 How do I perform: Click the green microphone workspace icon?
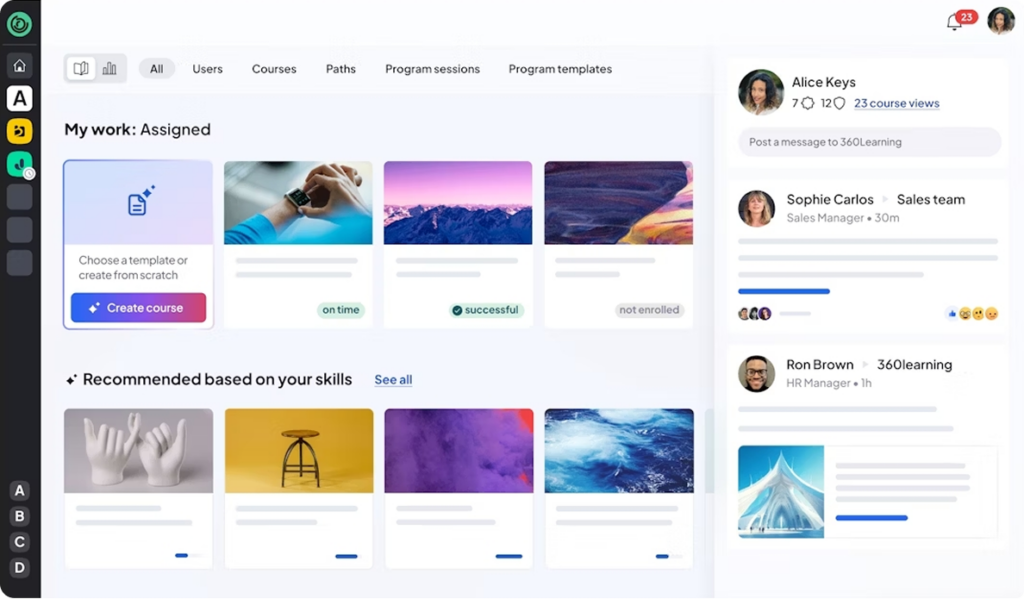pyautogui.click(x=19, y=163)
